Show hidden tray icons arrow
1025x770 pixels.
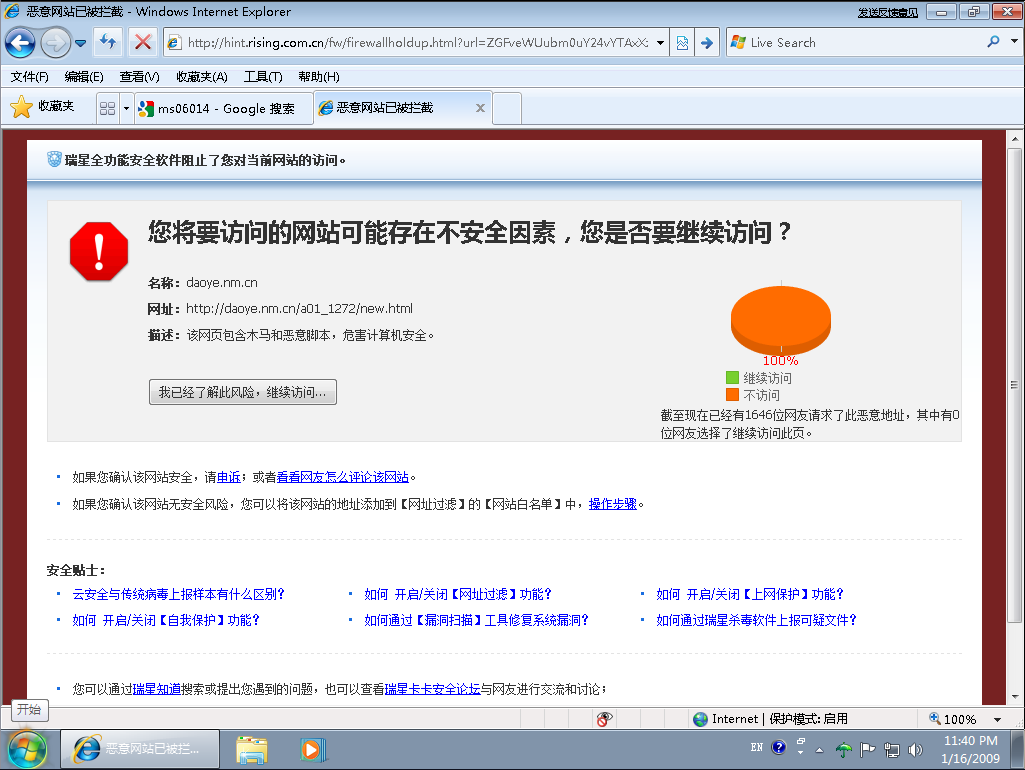(x=819, y=750)
